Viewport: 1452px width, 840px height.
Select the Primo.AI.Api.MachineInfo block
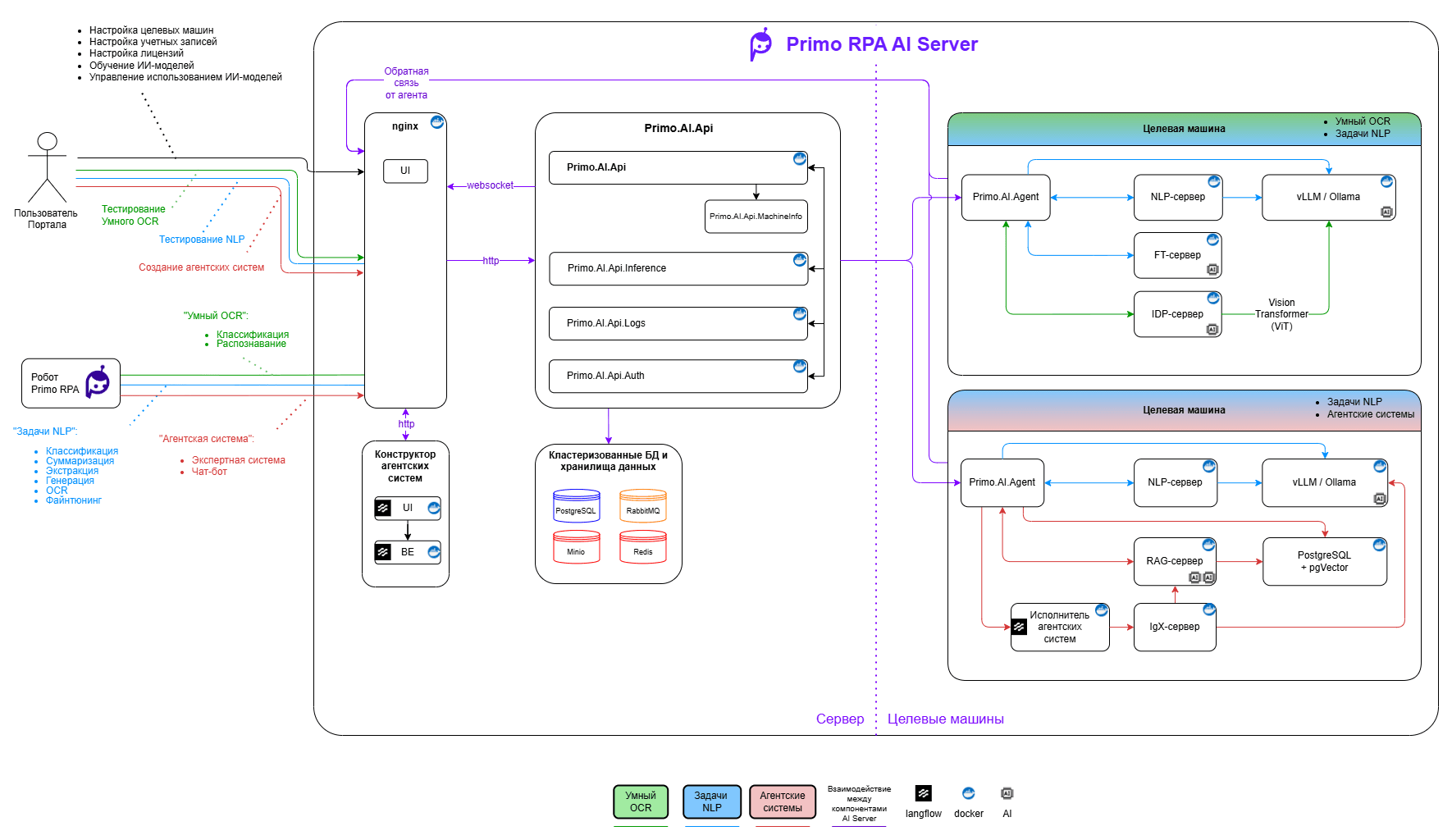click(756, 217)
